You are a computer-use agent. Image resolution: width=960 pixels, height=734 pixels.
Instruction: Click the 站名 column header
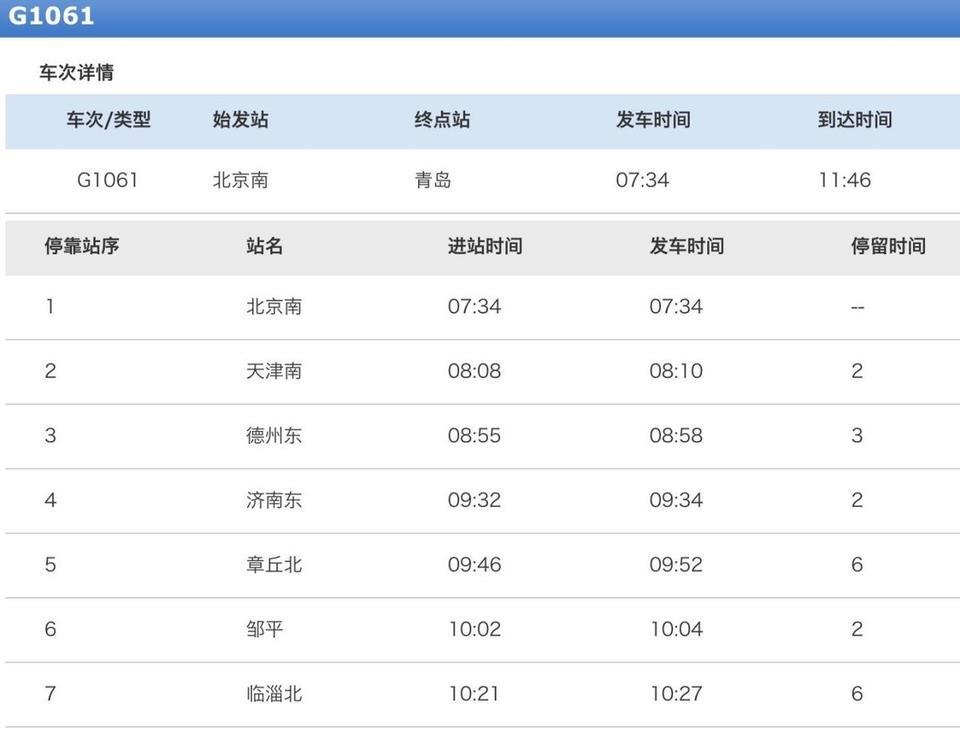pyautogui.click(x=264, y=246)
